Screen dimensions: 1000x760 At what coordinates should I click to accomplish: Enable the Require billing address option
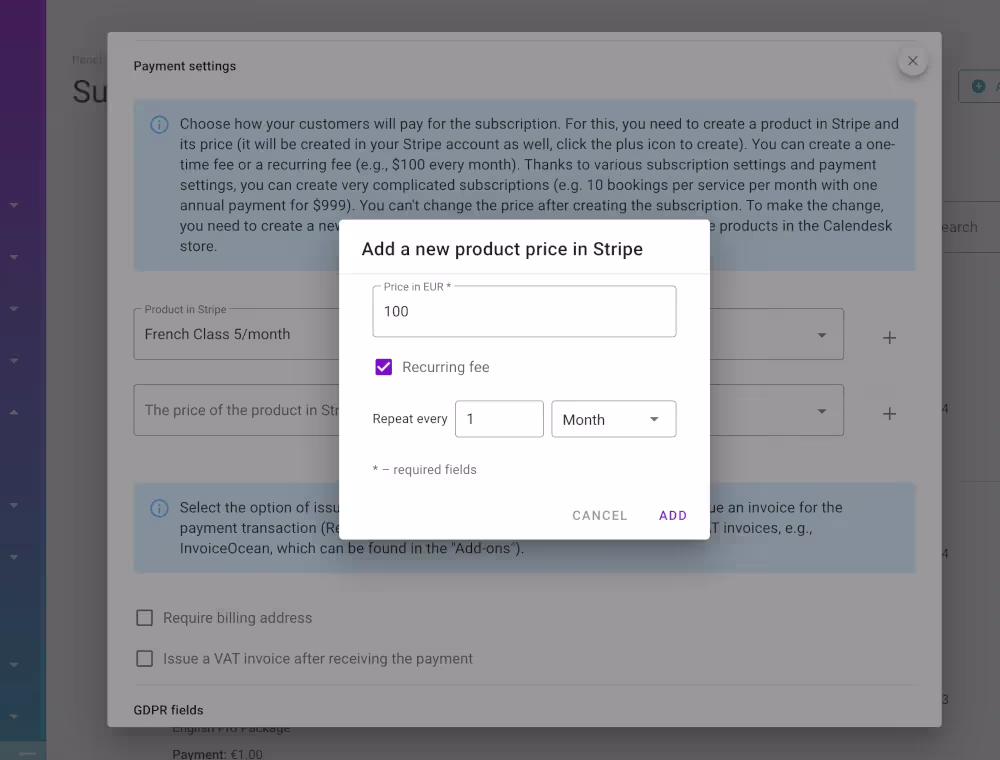tap(144, 617)
